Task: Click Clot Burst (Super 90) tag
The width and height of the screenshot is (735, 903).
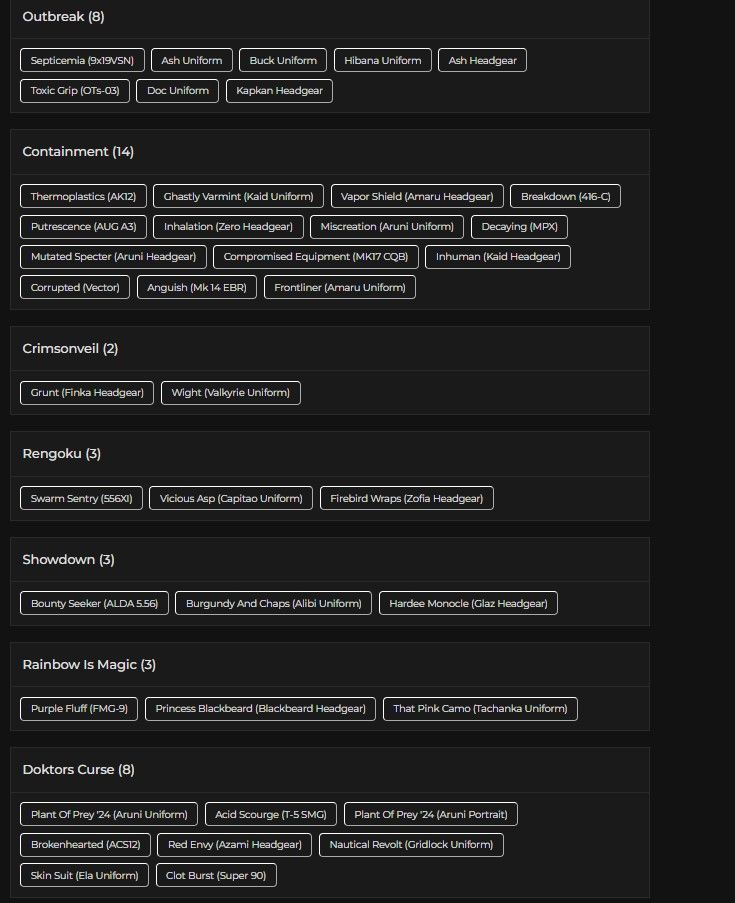Action: (x=216, y=875)
